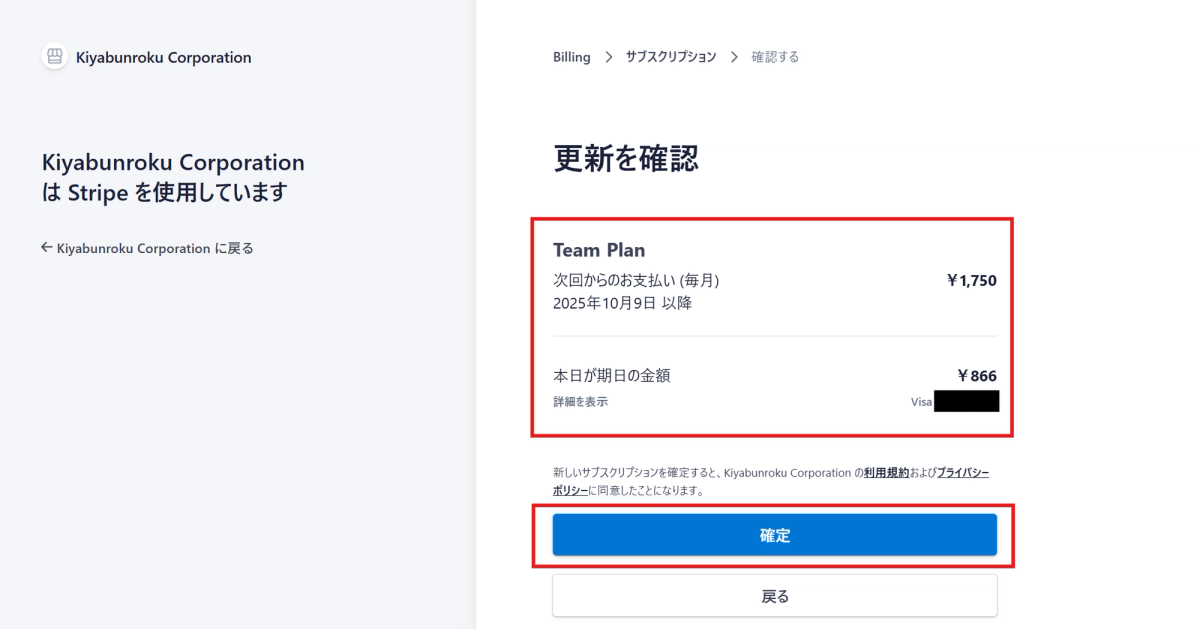Click the chevron after Billing breadcrumb
1200x629 pixels.
pyautogui.click(x=608, y=57)
